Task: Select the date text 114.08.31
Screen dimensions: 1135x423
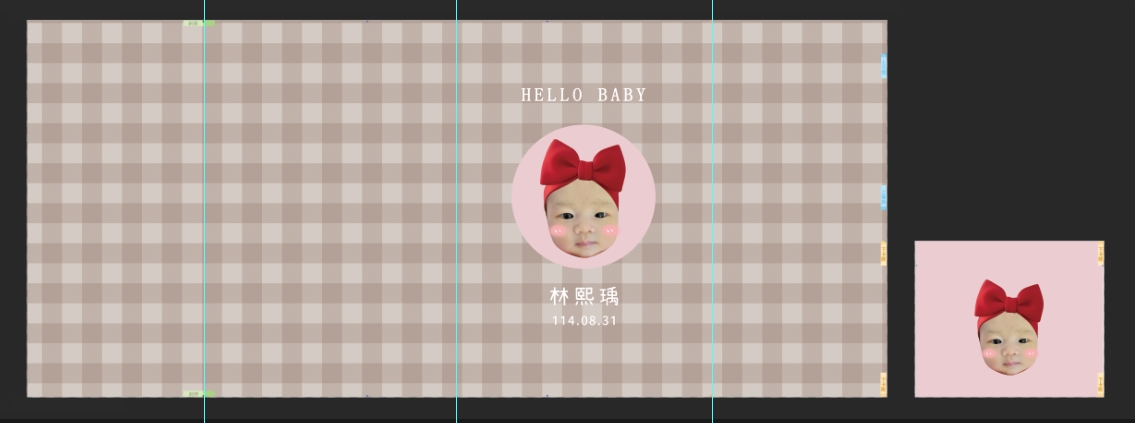Action: point(584,321)
